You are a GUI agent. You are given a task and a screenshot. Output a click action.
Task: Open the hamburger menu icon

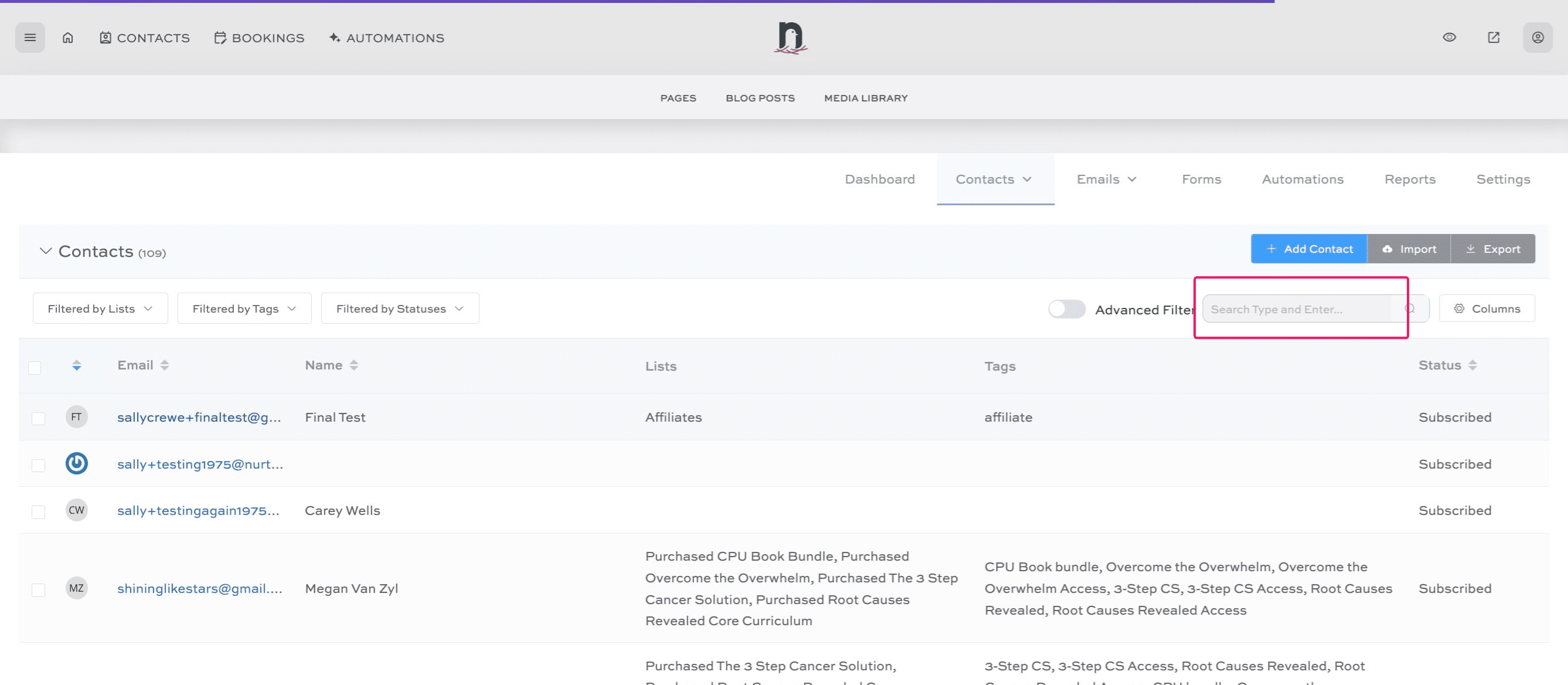30,38
